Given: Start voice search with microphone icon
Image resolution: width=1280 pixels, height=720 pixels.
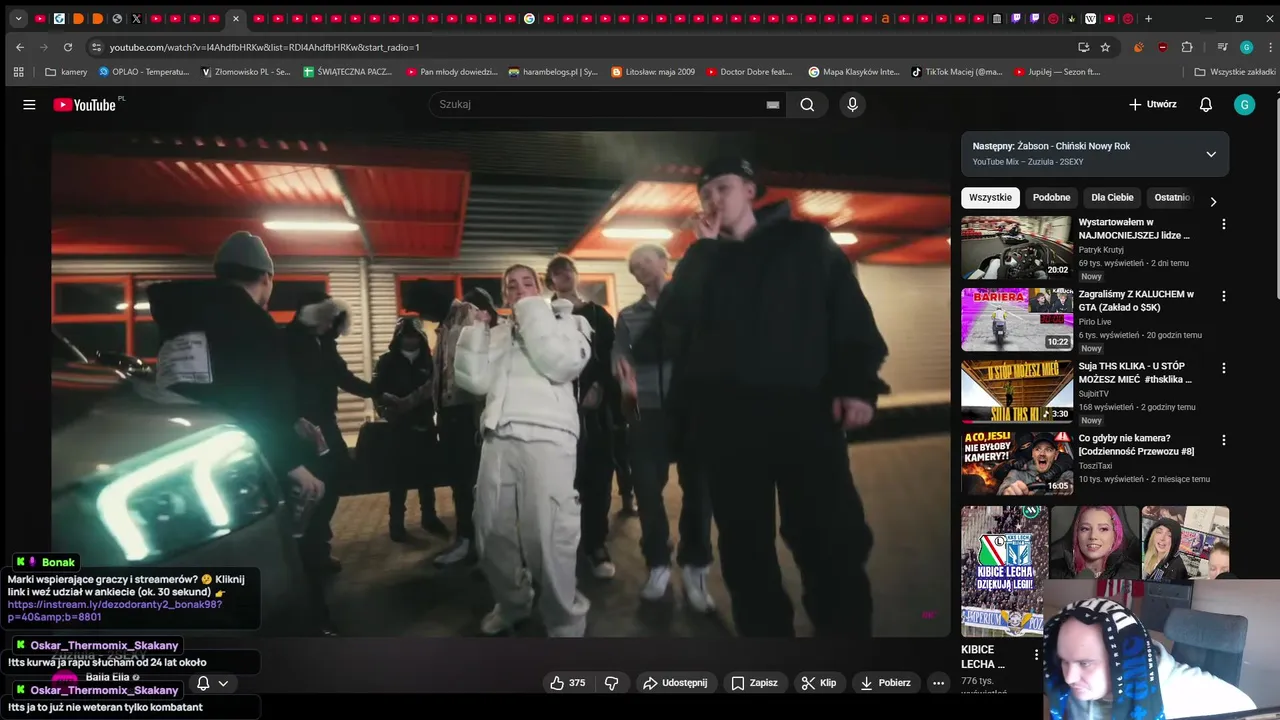Looking at the screenshot, I should point(852,104).
